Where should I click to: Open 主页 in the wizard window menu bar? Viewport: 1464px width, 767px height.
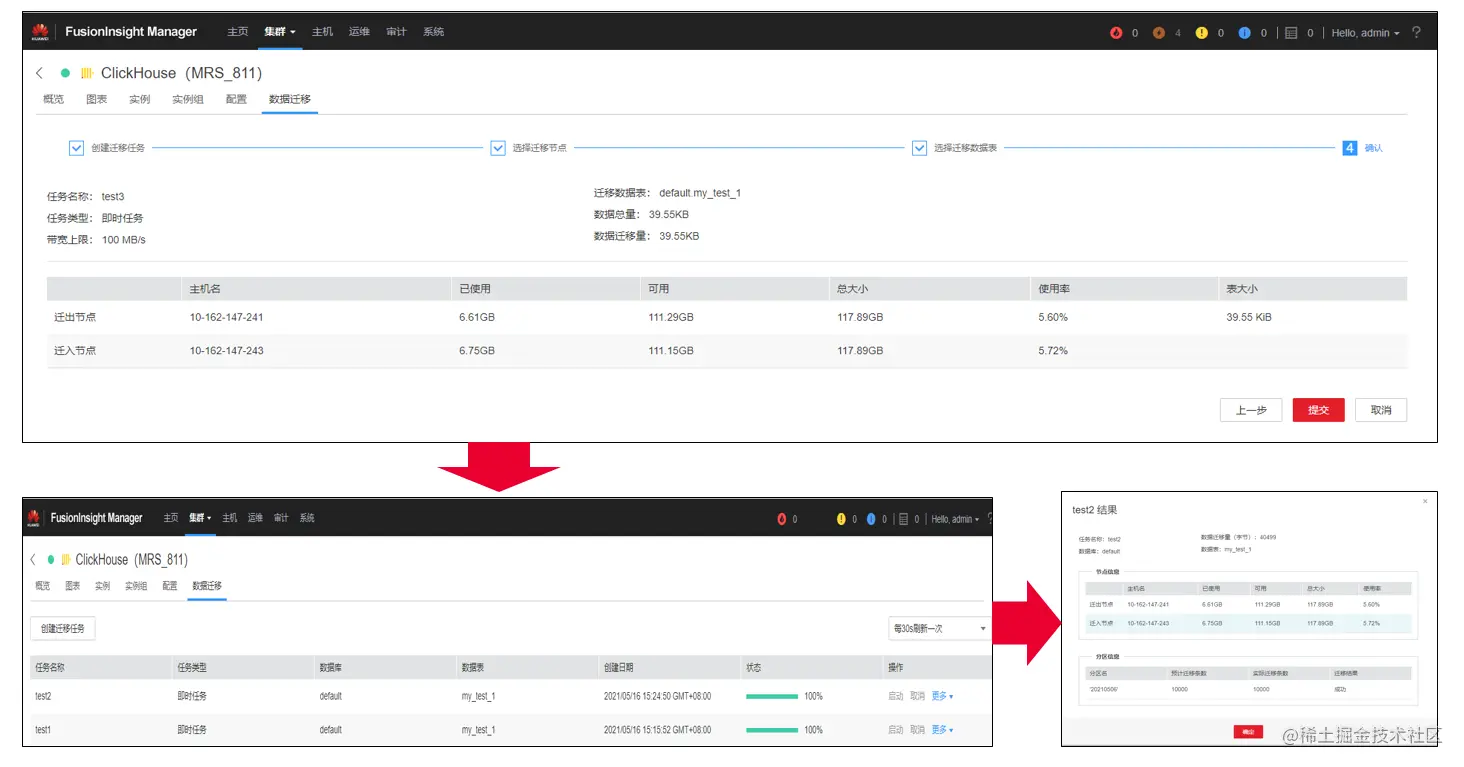(237, 32)
